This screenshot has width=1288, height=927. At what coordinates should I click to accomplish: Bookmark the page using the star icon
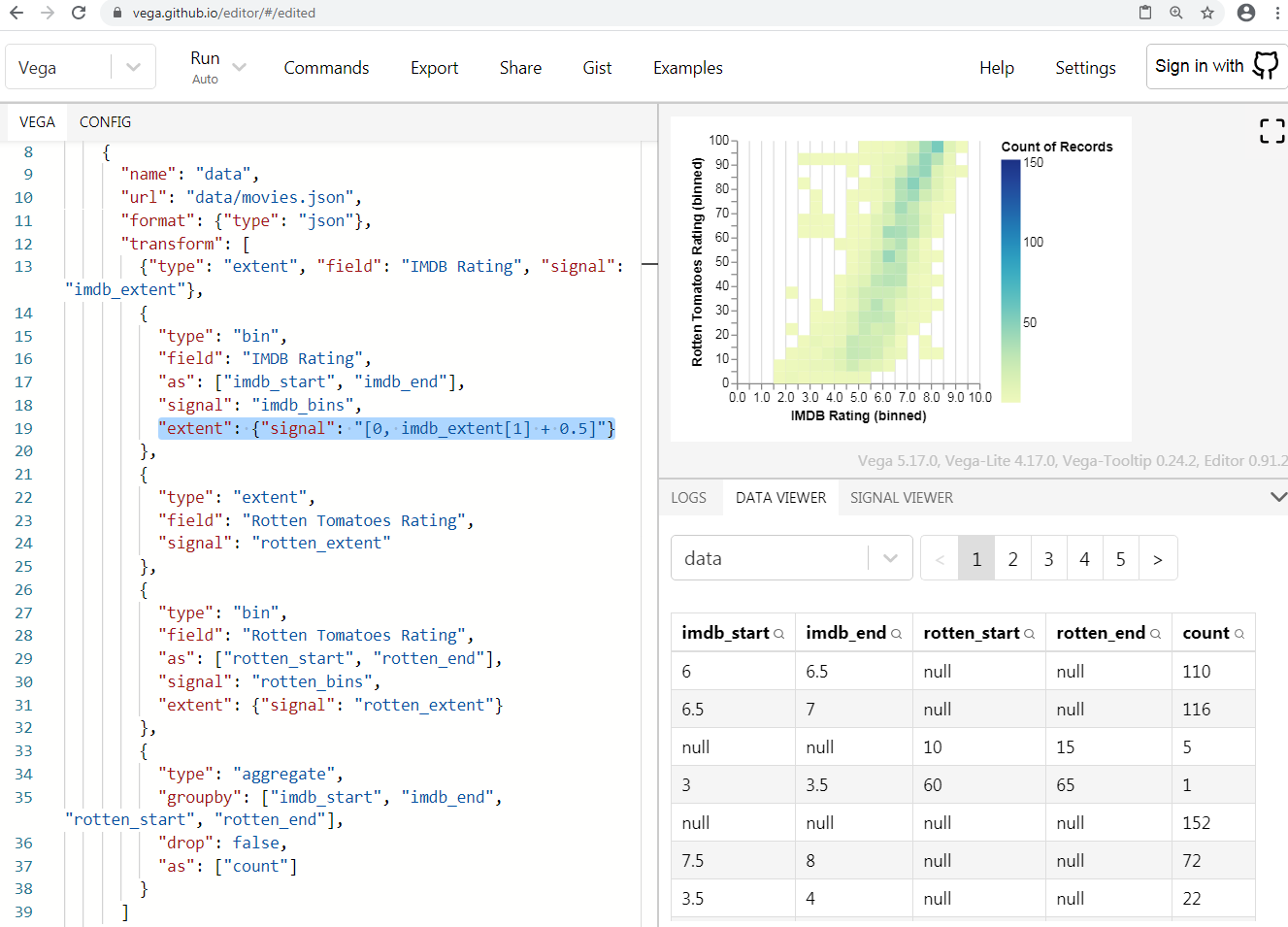click(x=1206, y=14)
